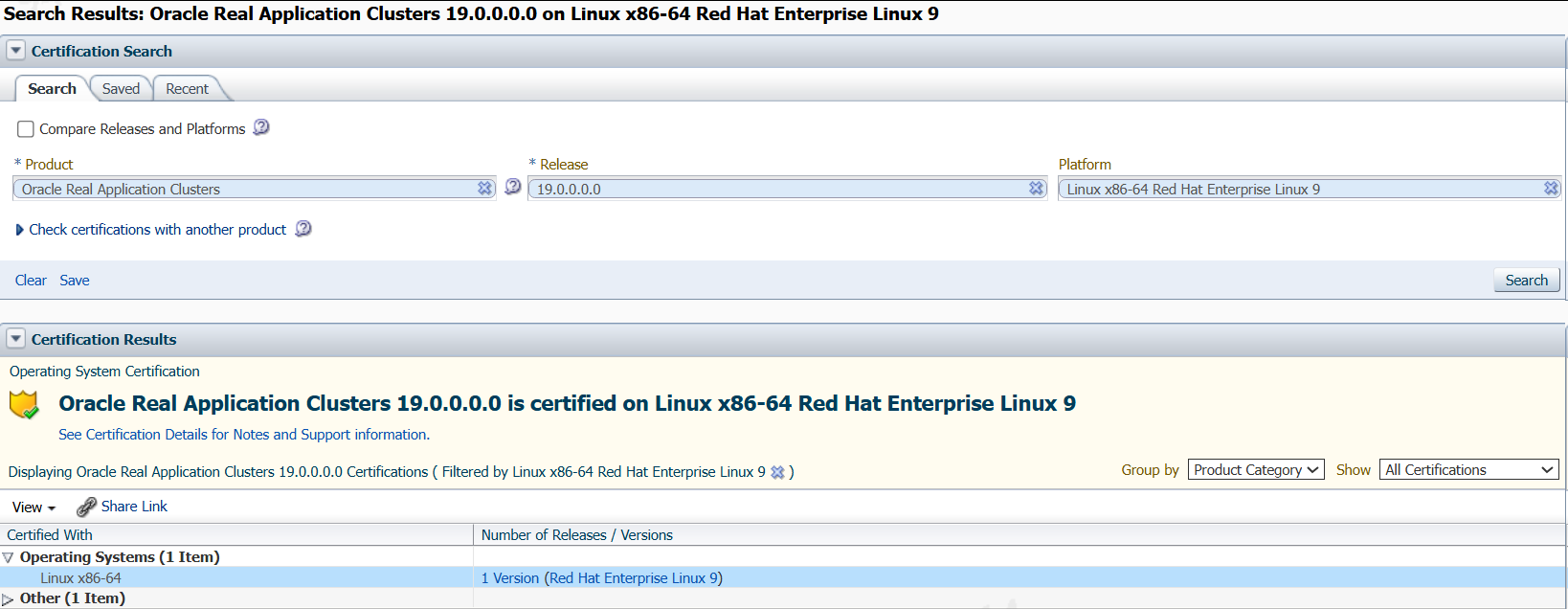1568x609 pixels.
Task: Open the Show All Certifications dropdown
Action: coord(1468,470)
